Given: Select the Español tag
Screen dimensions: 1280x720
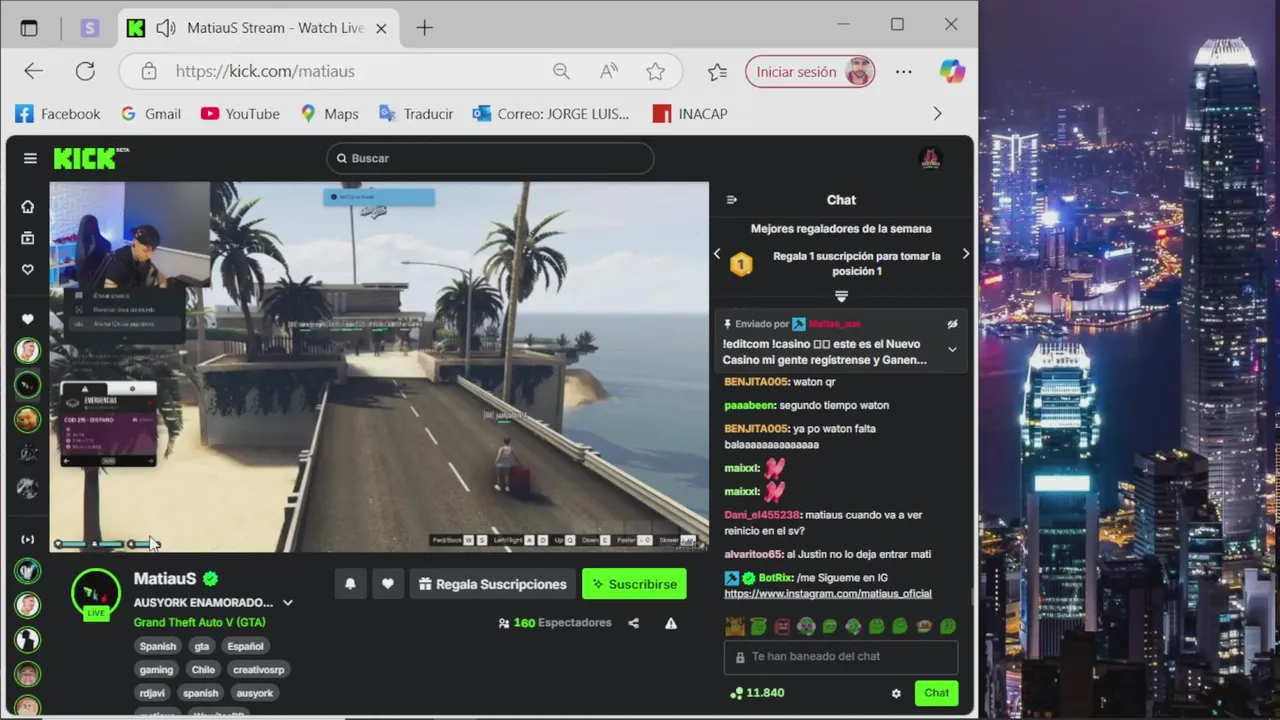Looking at the screenshot, I should pyautogui.click(x=245, y=646).
